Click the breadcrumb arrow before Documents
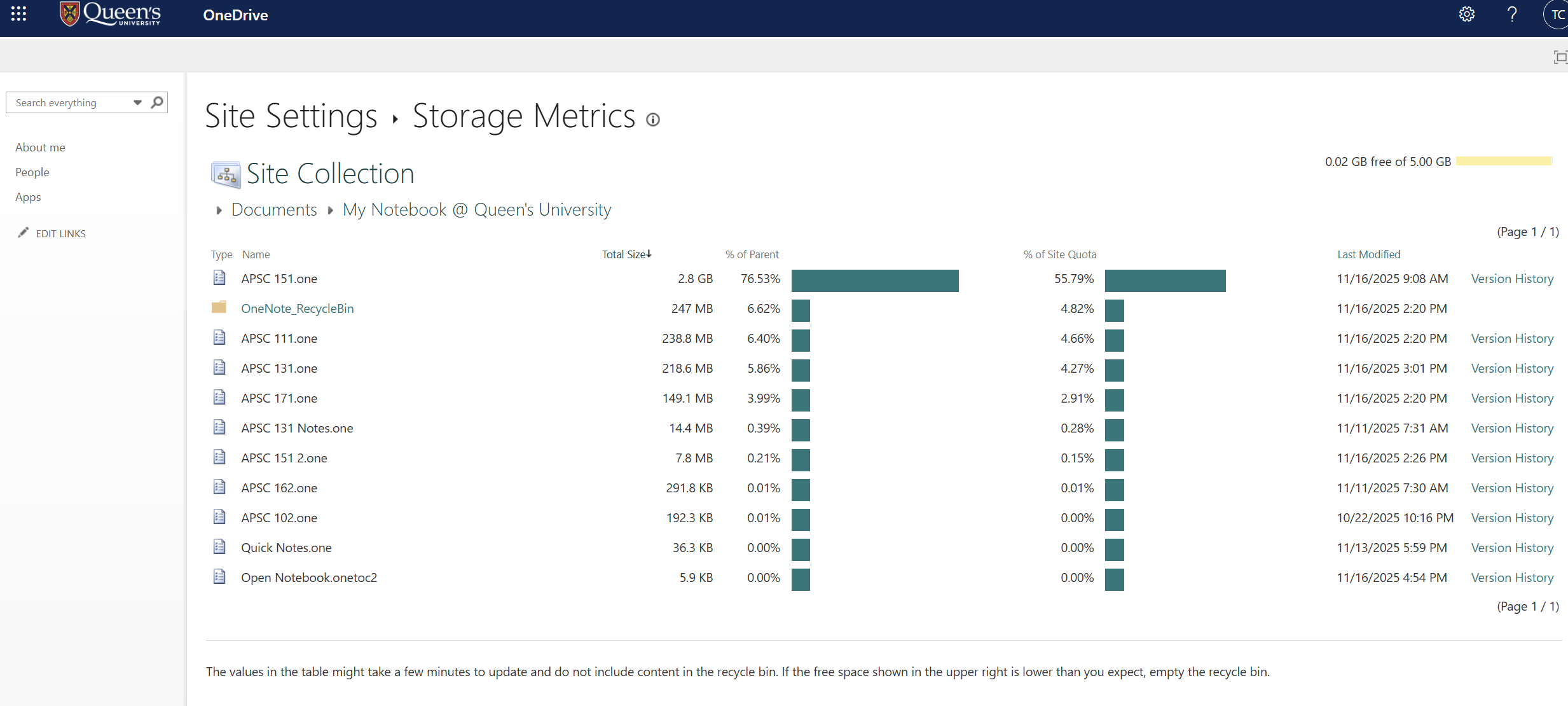Viewport: 1568px width, 706px height. [x=219, y=211]
